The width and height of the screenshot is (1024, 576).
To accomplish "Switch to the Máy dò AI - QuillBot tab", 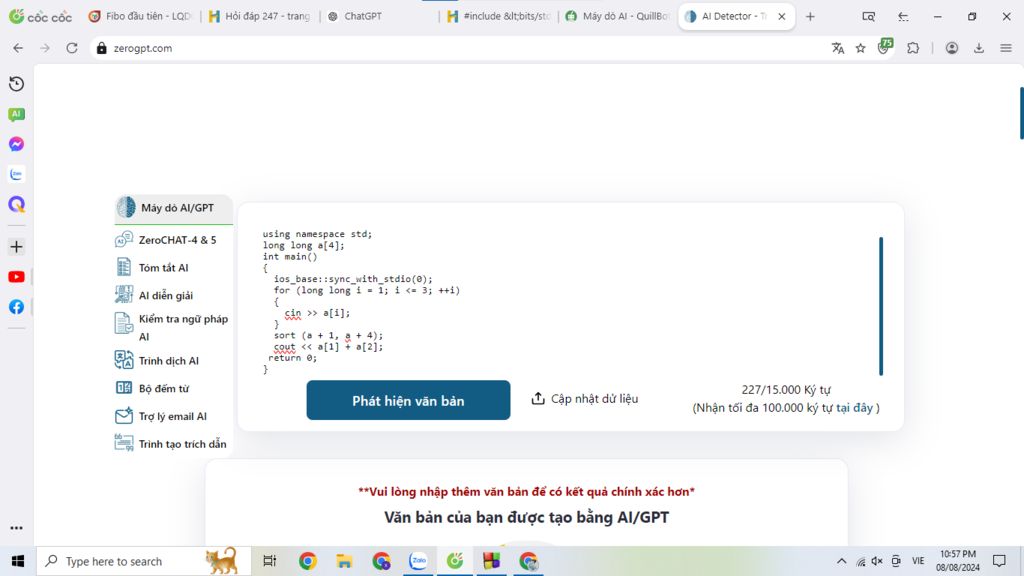I will pyautogui.click(x=618, y=16).
